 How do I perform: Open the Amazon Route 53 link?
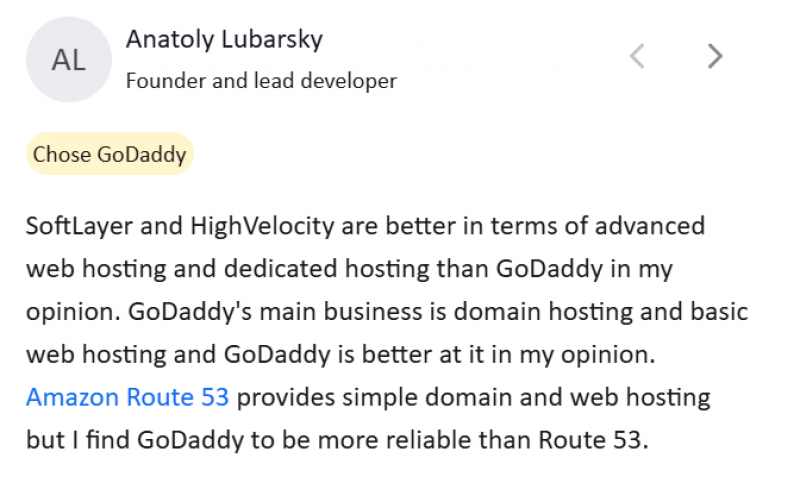pos(128,397)
